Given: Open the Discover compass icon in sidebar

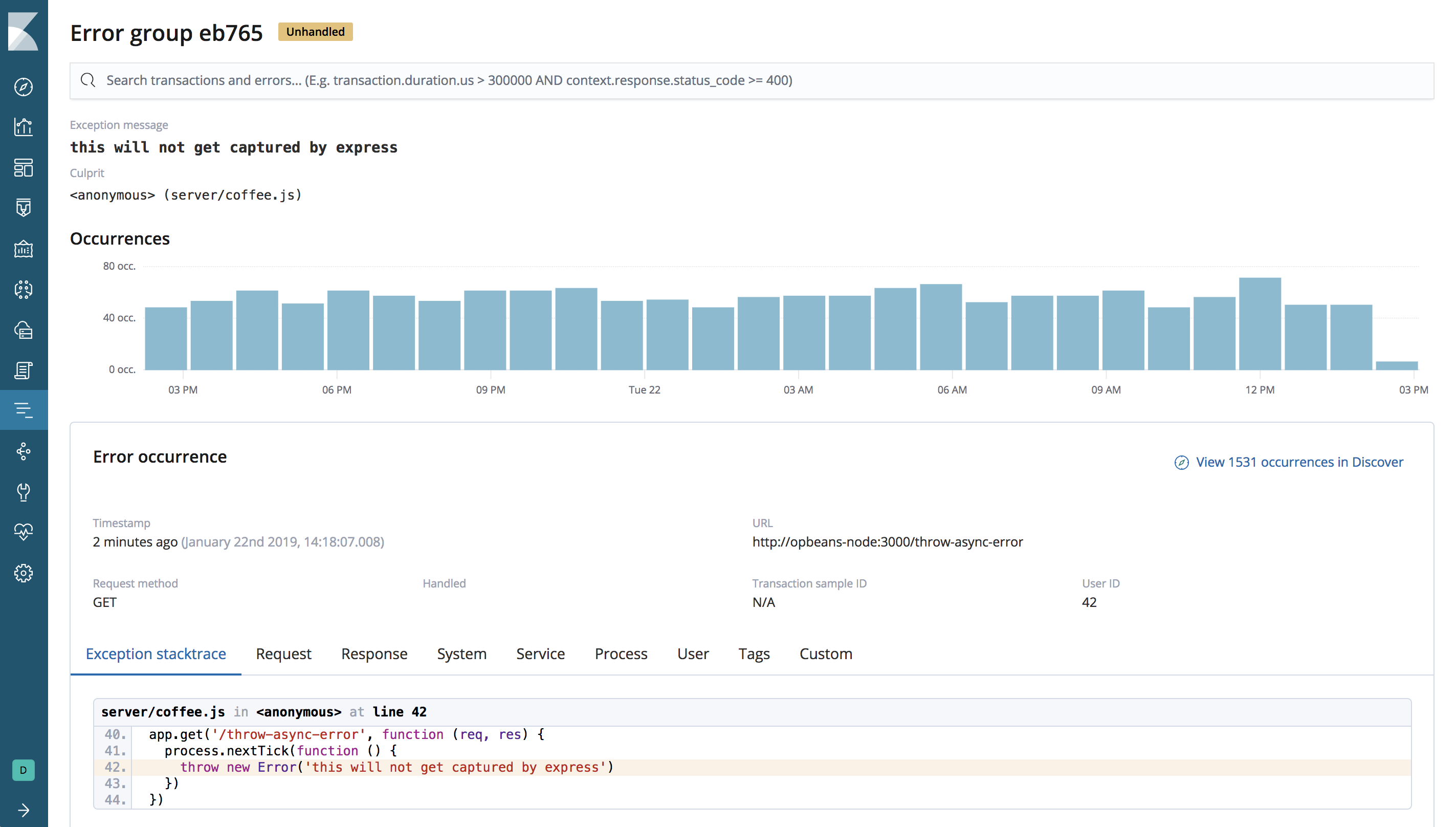Looking at the screenshot, I should pos(23,88).
